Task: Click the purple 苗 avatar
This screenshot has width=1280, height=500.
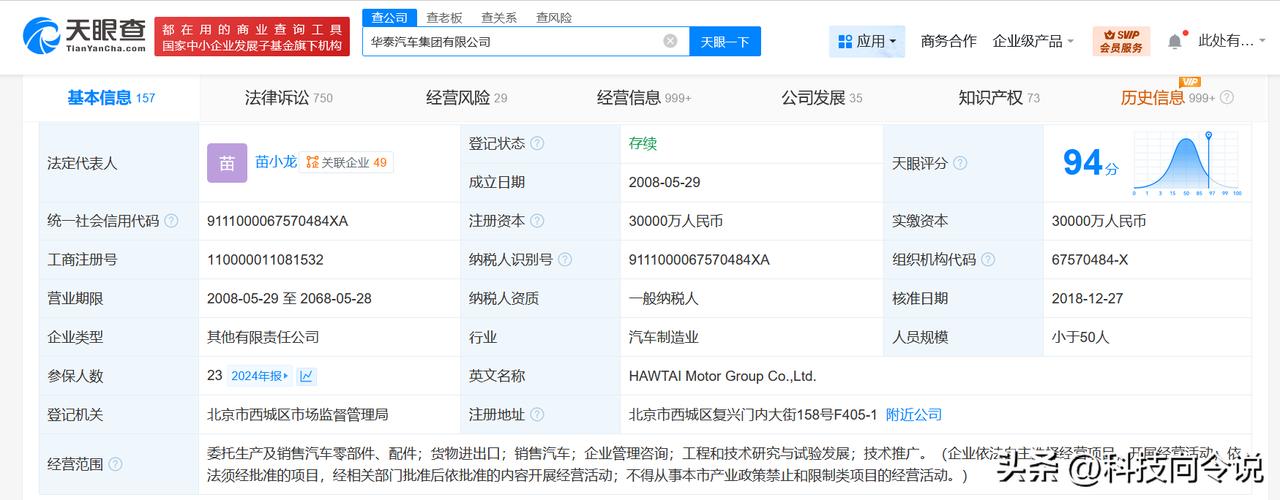Action: click(227, 163)
